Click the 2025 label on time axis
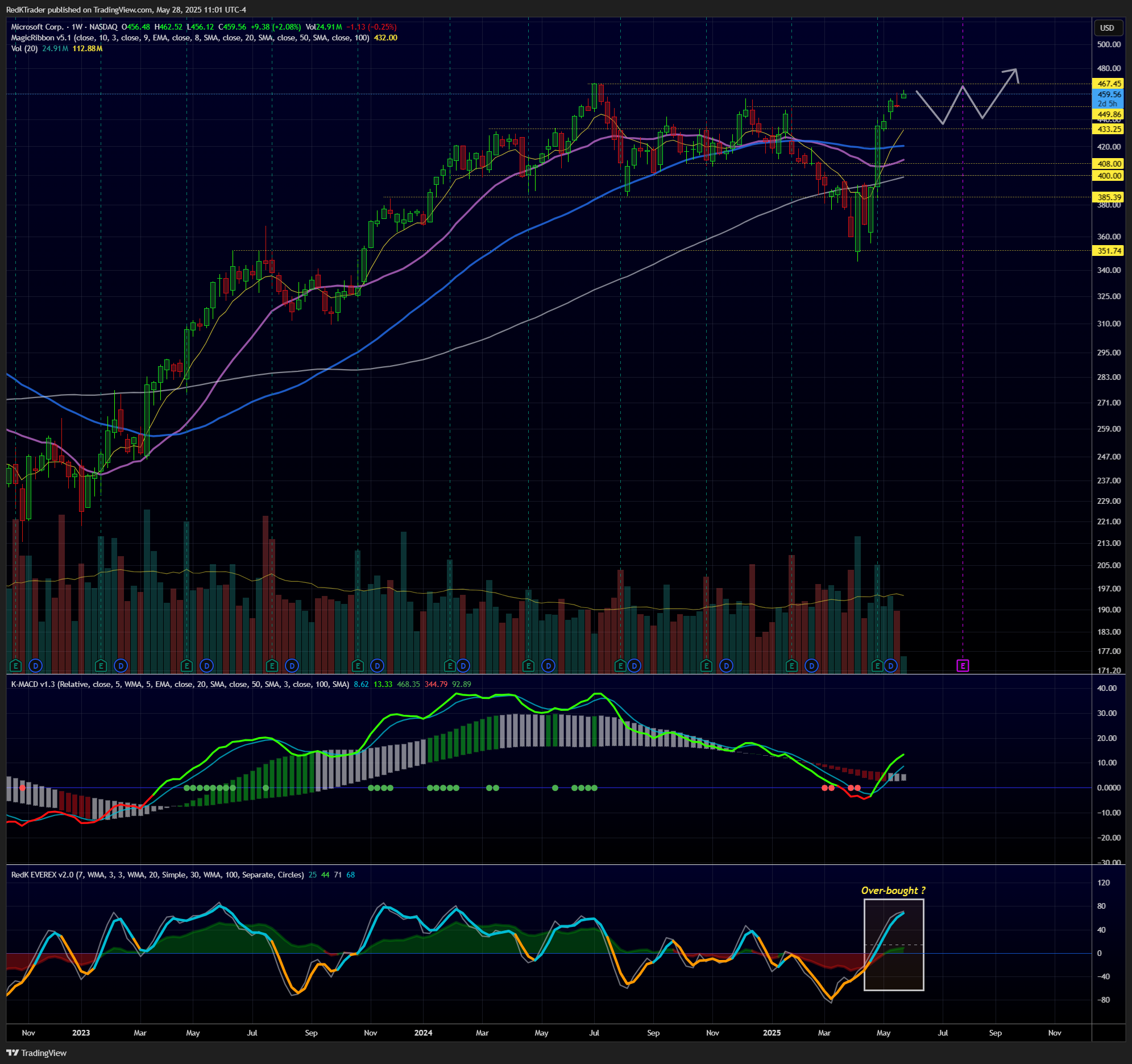 [772, 1033]
